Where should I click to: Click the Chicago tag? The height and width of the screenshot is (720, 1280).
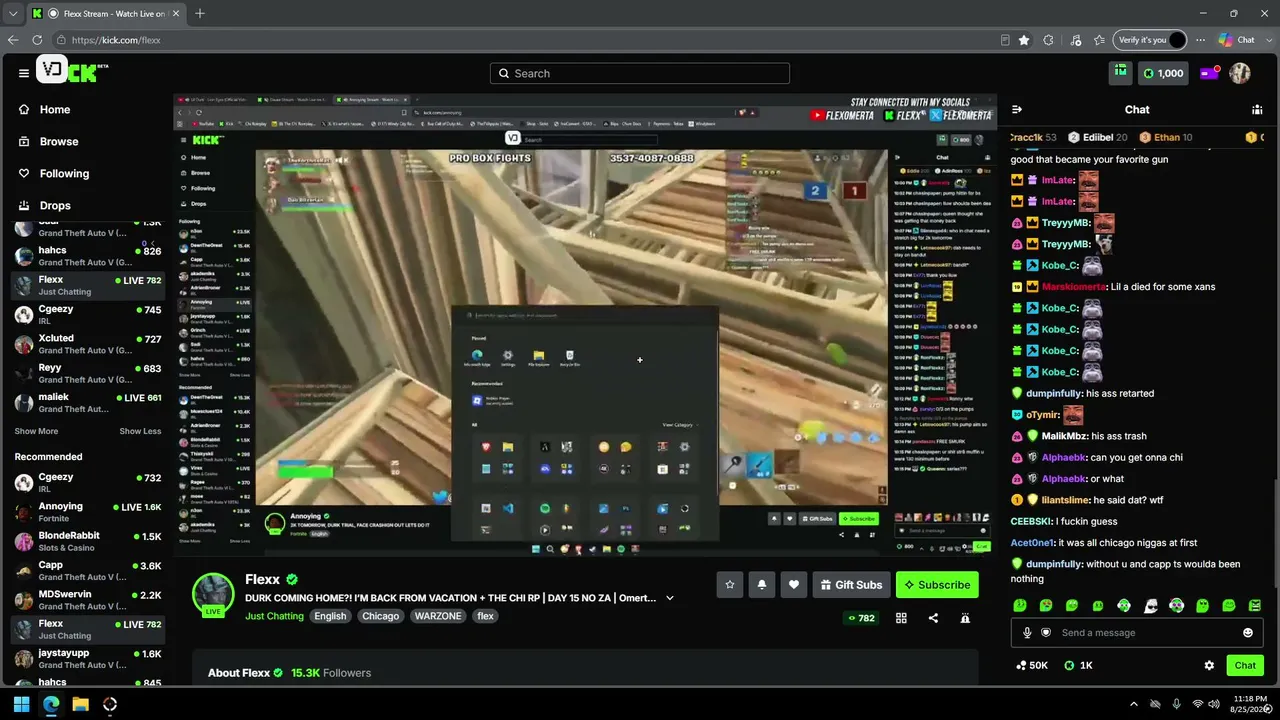point(380,616)
